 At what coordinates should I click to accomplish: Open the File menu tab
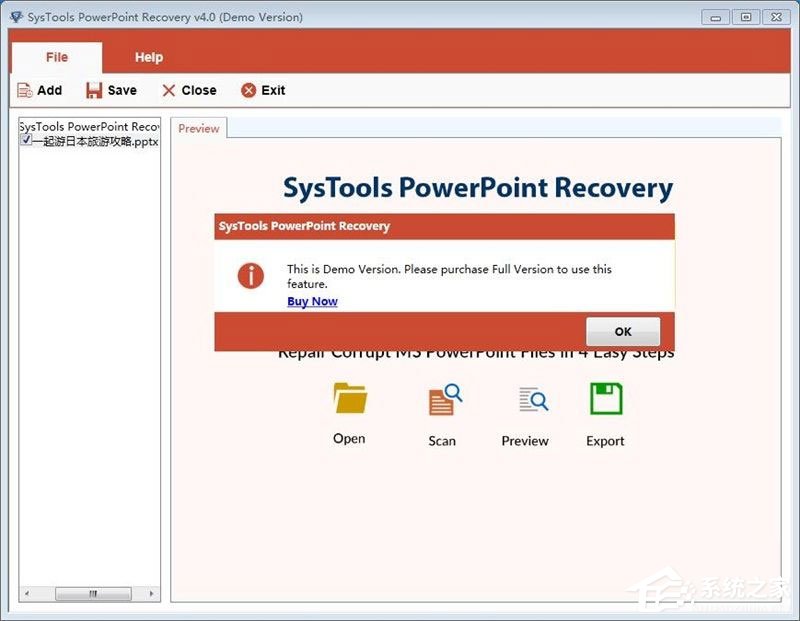click(56, 57)
